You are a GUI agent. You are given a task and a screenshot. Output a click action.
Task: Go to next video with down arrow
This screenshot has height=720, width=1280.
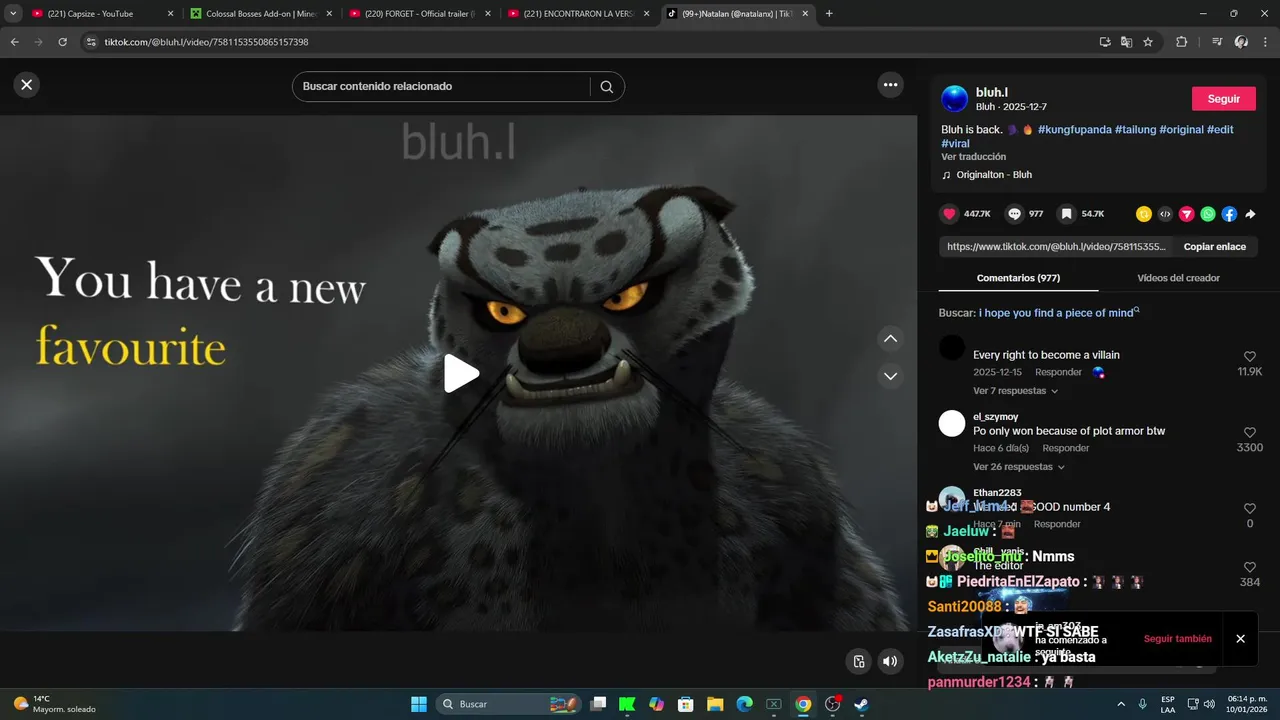890,376
